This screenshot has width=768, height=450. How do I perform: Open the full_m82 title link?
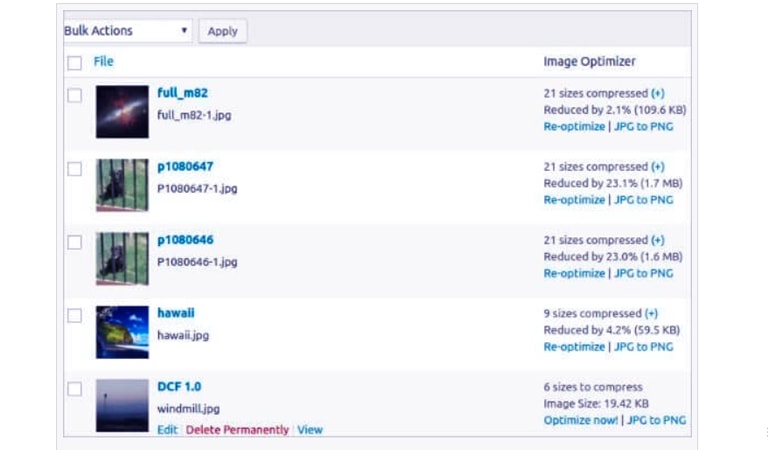[182, 93]
